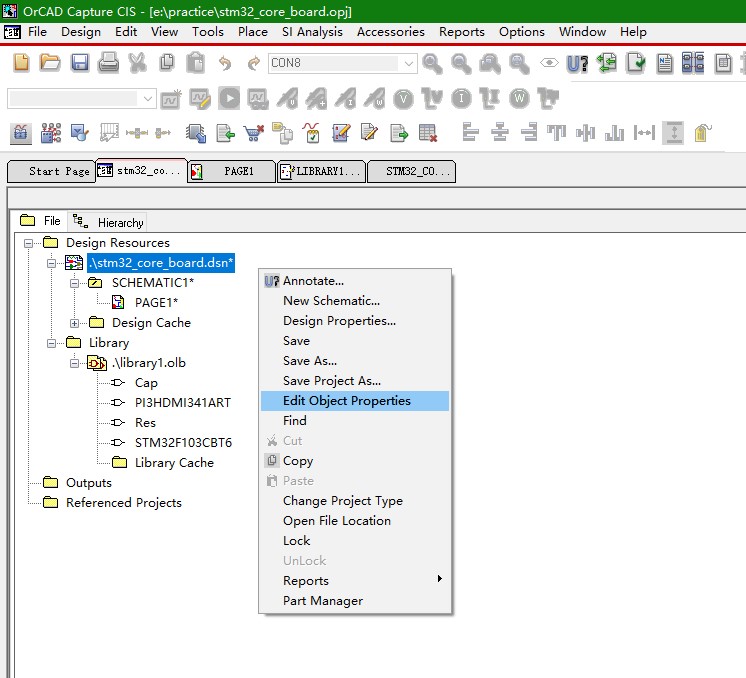This screenshot has width=746, height=678.
Task: Select the Cap part in library
Action: pos(146,383)
